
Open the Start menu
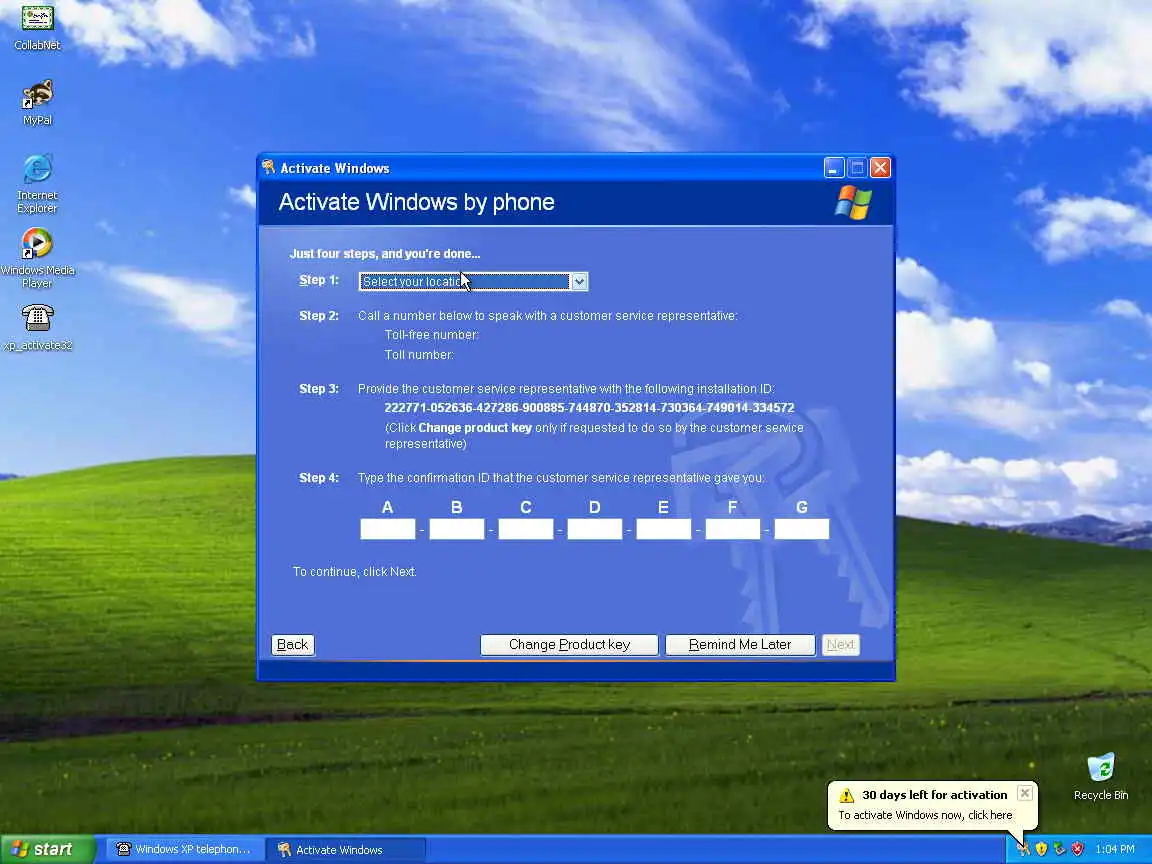tap(47, 849)
